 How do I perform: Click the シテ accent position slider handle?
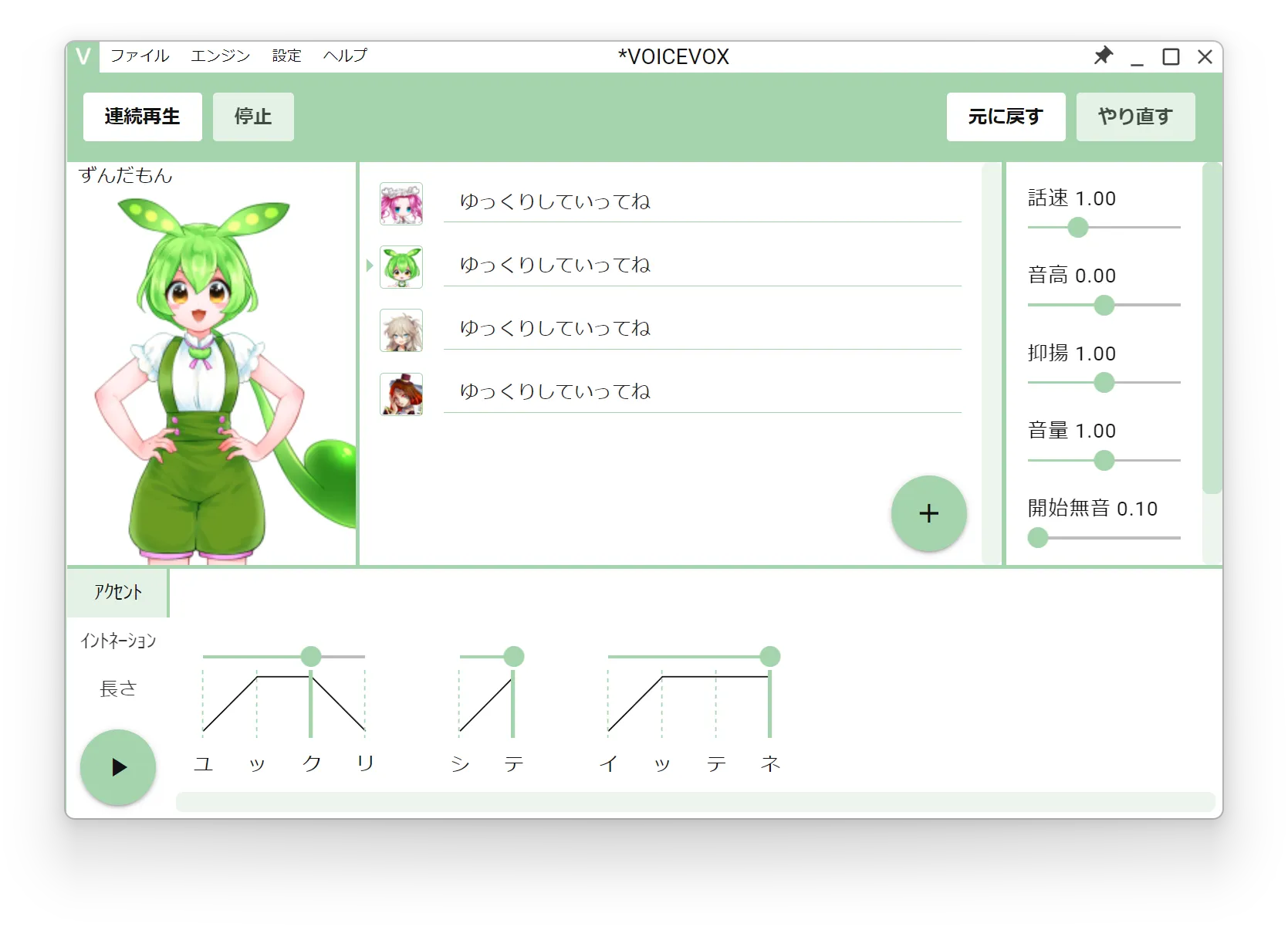pyautogui.click(x=514, y=657)
